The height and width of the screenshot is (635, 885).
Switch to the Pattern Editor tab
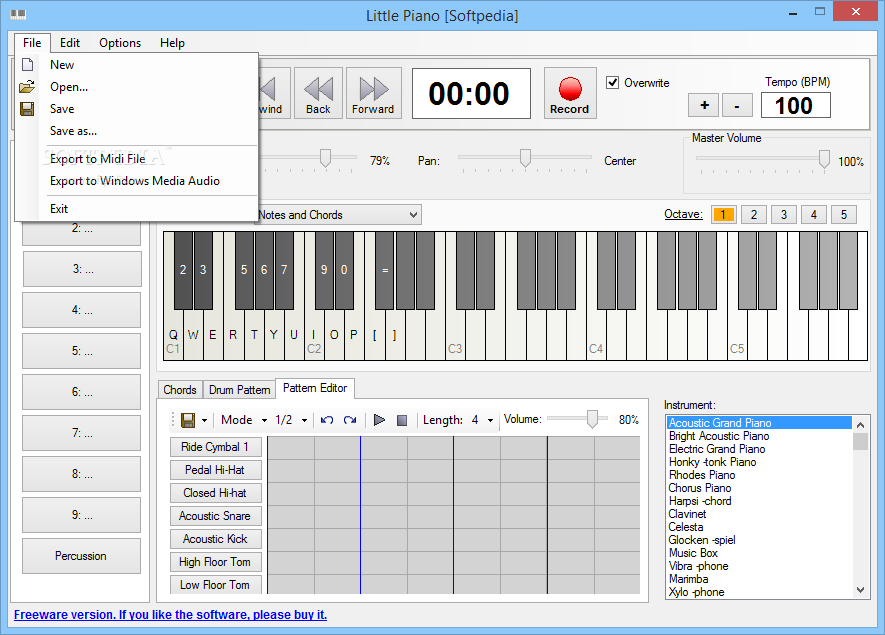pyautogui.click(x=315, y=388)
